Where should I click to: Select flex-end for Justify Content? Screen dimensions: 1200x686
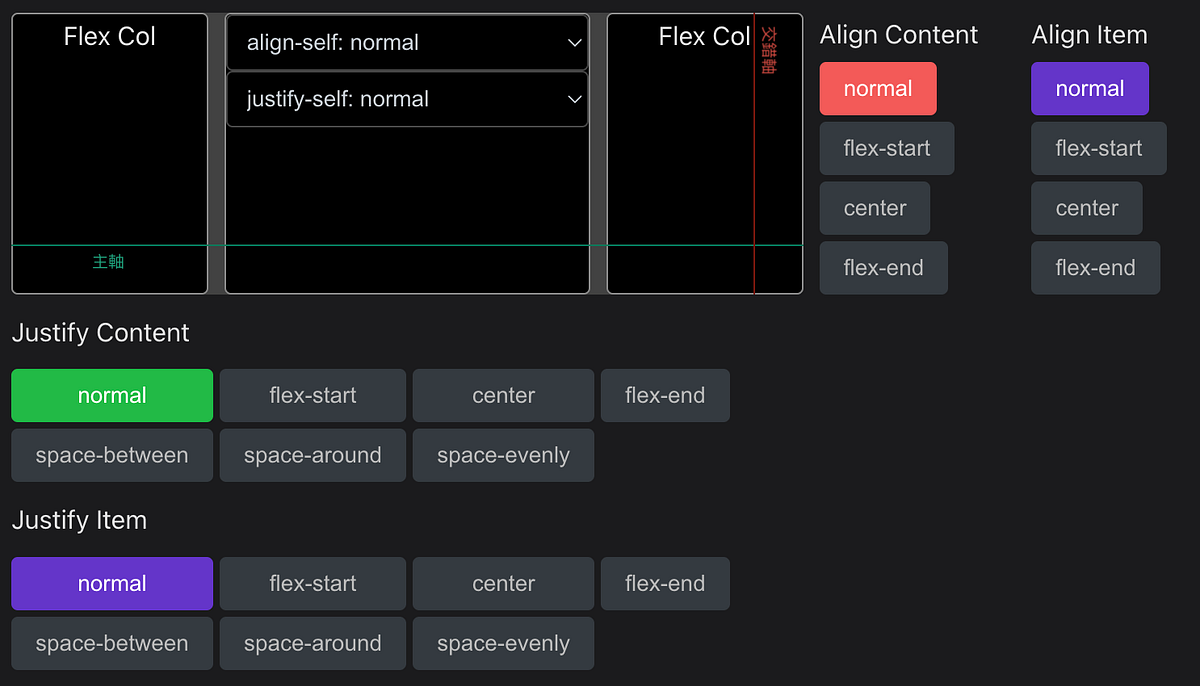point(665,395)
